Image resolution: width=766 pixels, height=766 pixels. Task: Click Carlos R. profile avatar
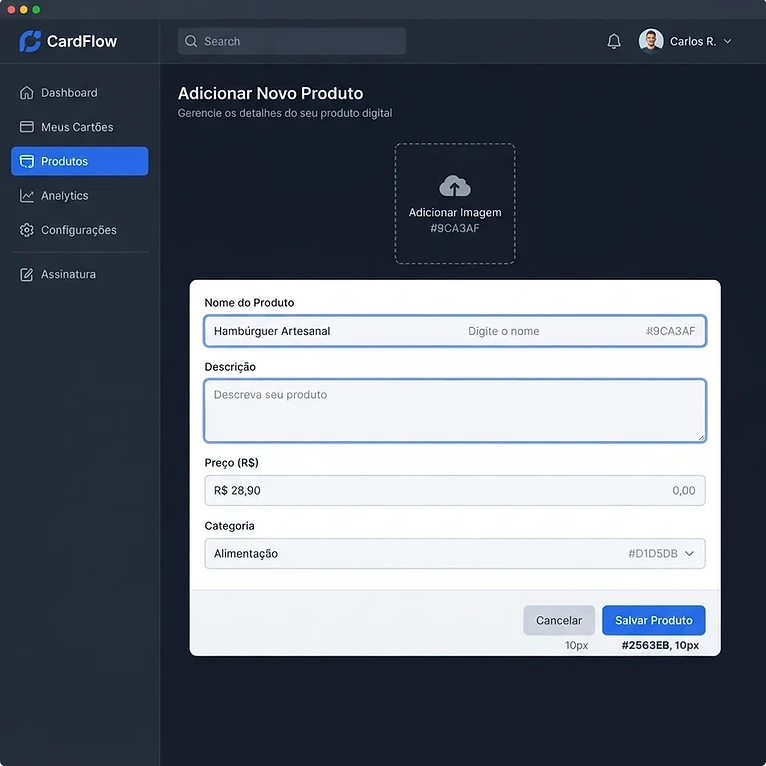click(651, 41)
